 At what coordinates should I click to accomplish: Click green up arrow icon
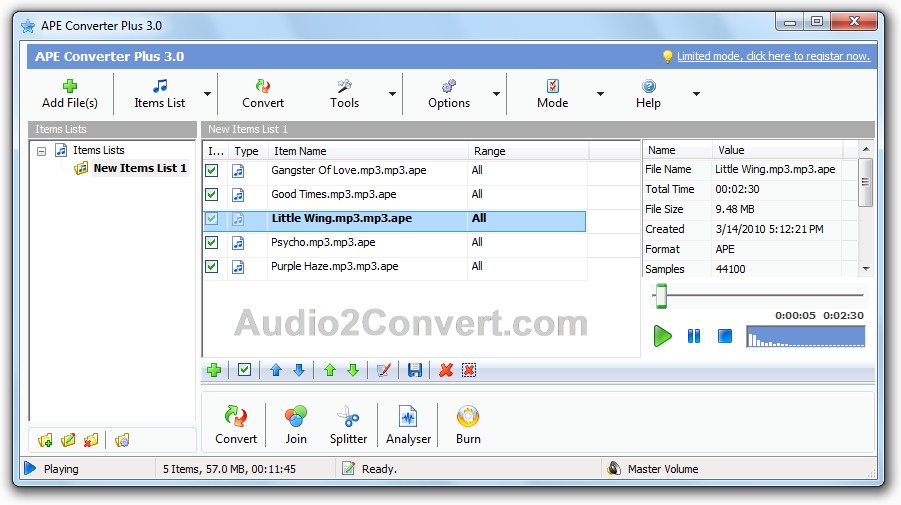[330, 371]
